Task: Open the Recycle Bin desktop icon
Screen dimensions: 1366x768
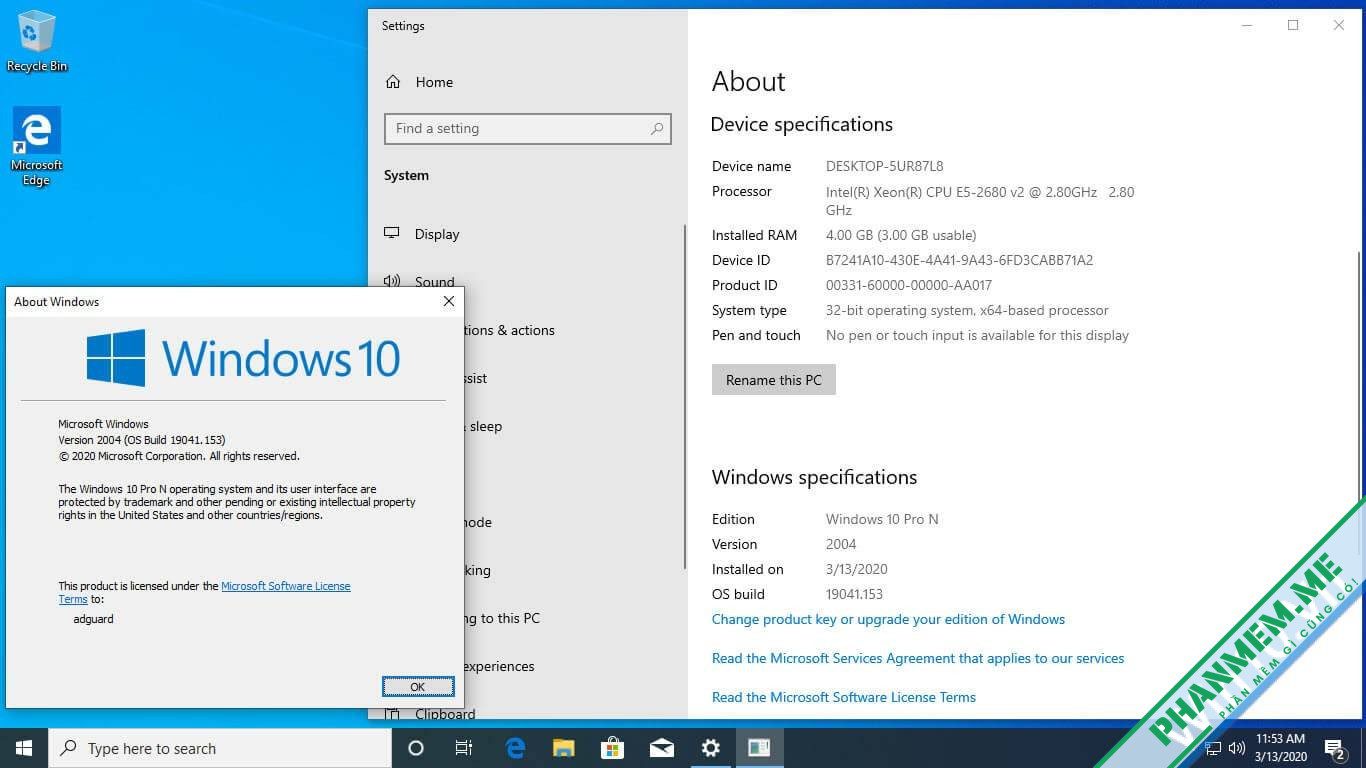Action: (37, 41)
